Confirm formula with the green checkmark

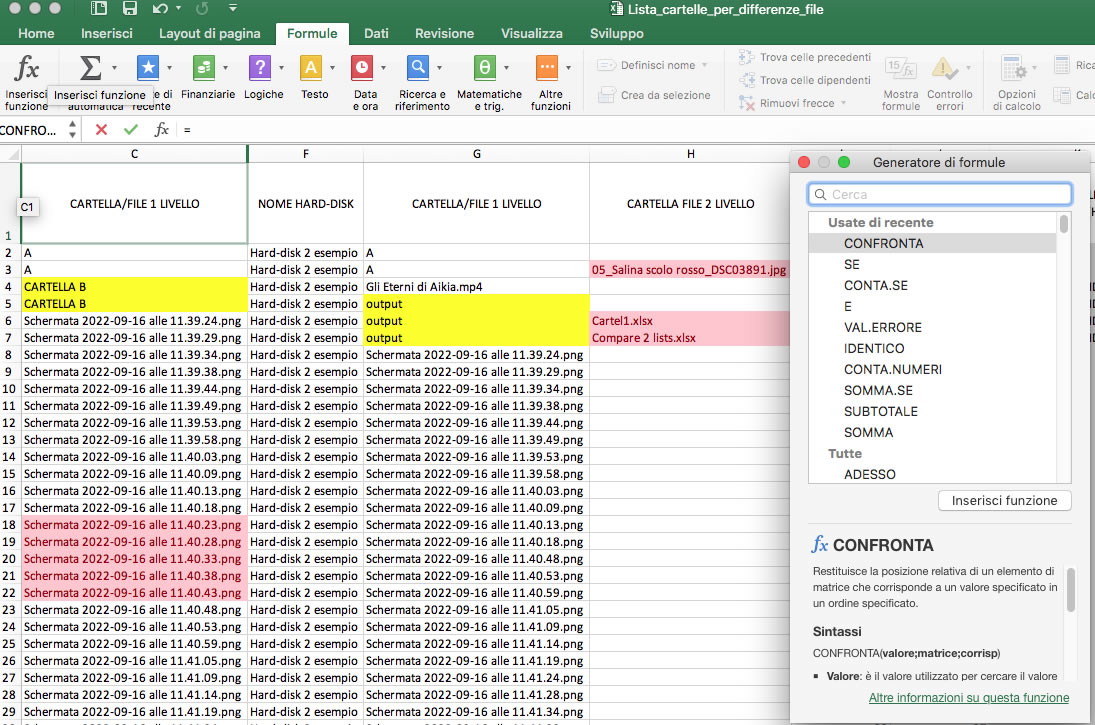click(x=131, y=129)
